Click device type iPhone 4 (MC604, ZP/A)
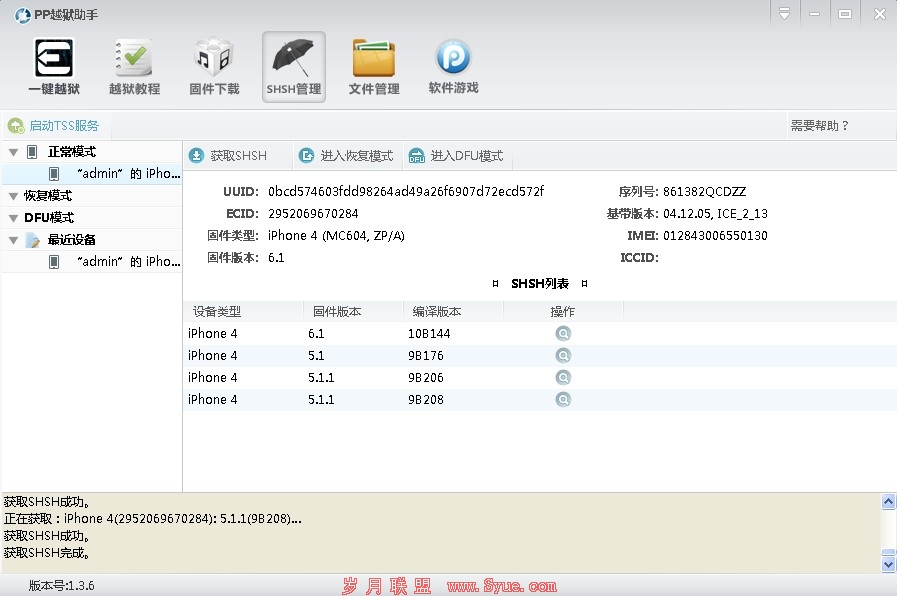This screenshot has height=596, width=897. tap(336, 236)
